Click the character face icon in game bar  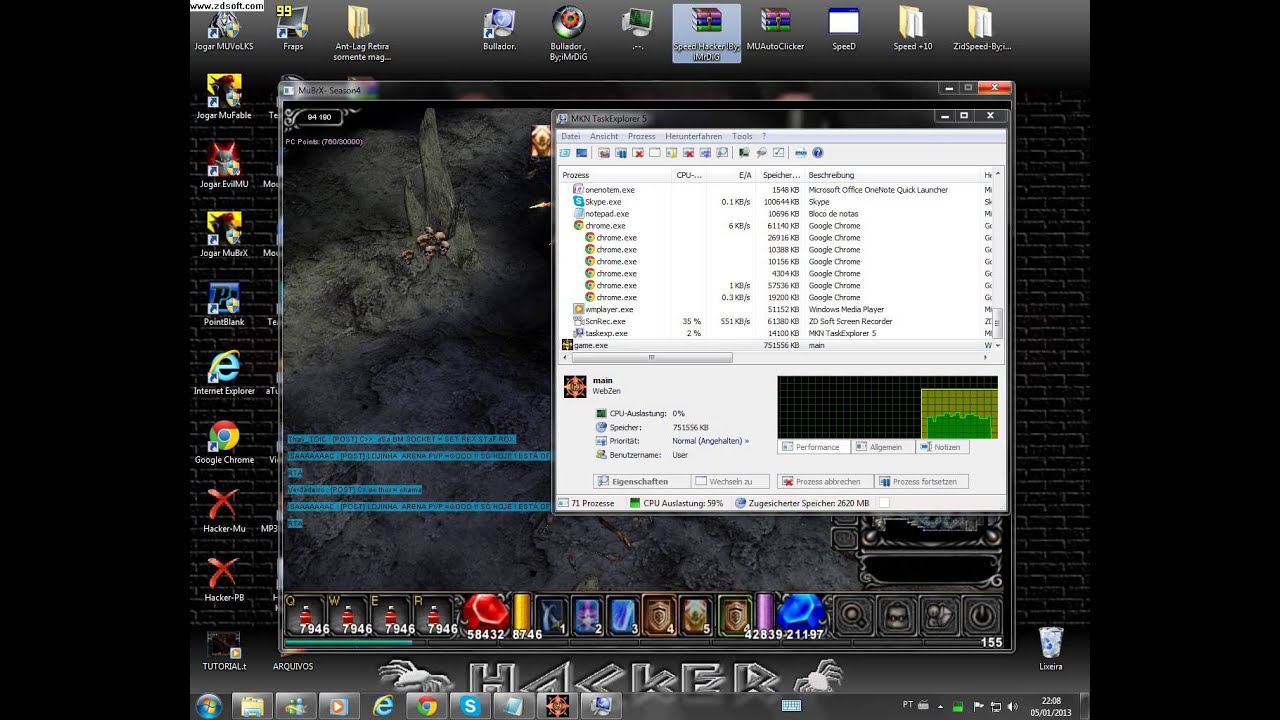point(897,615)
